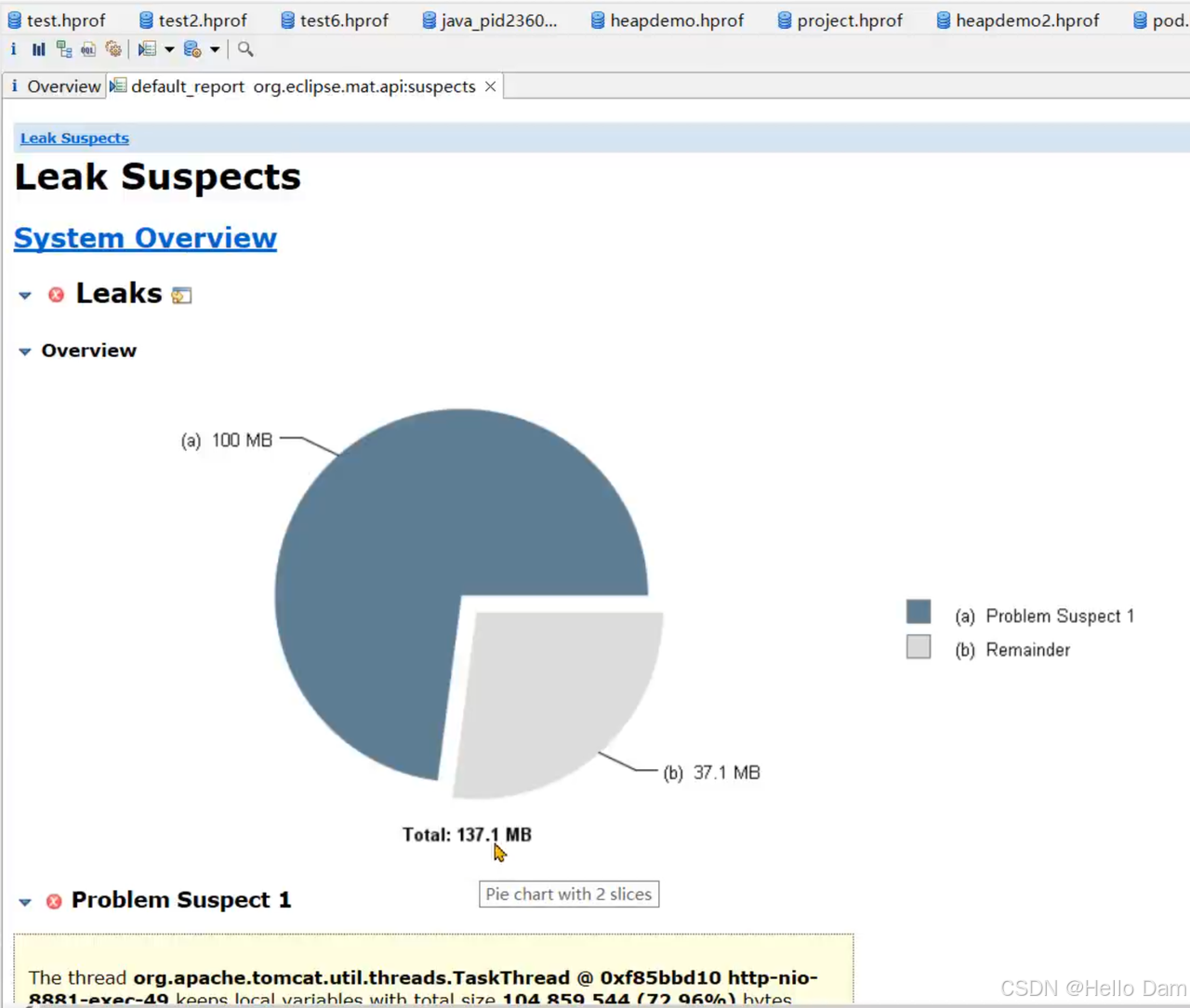This screenshot has width=1190, height=1008.
Task: Click the TaskThread description text
Action: pos(423,988)
